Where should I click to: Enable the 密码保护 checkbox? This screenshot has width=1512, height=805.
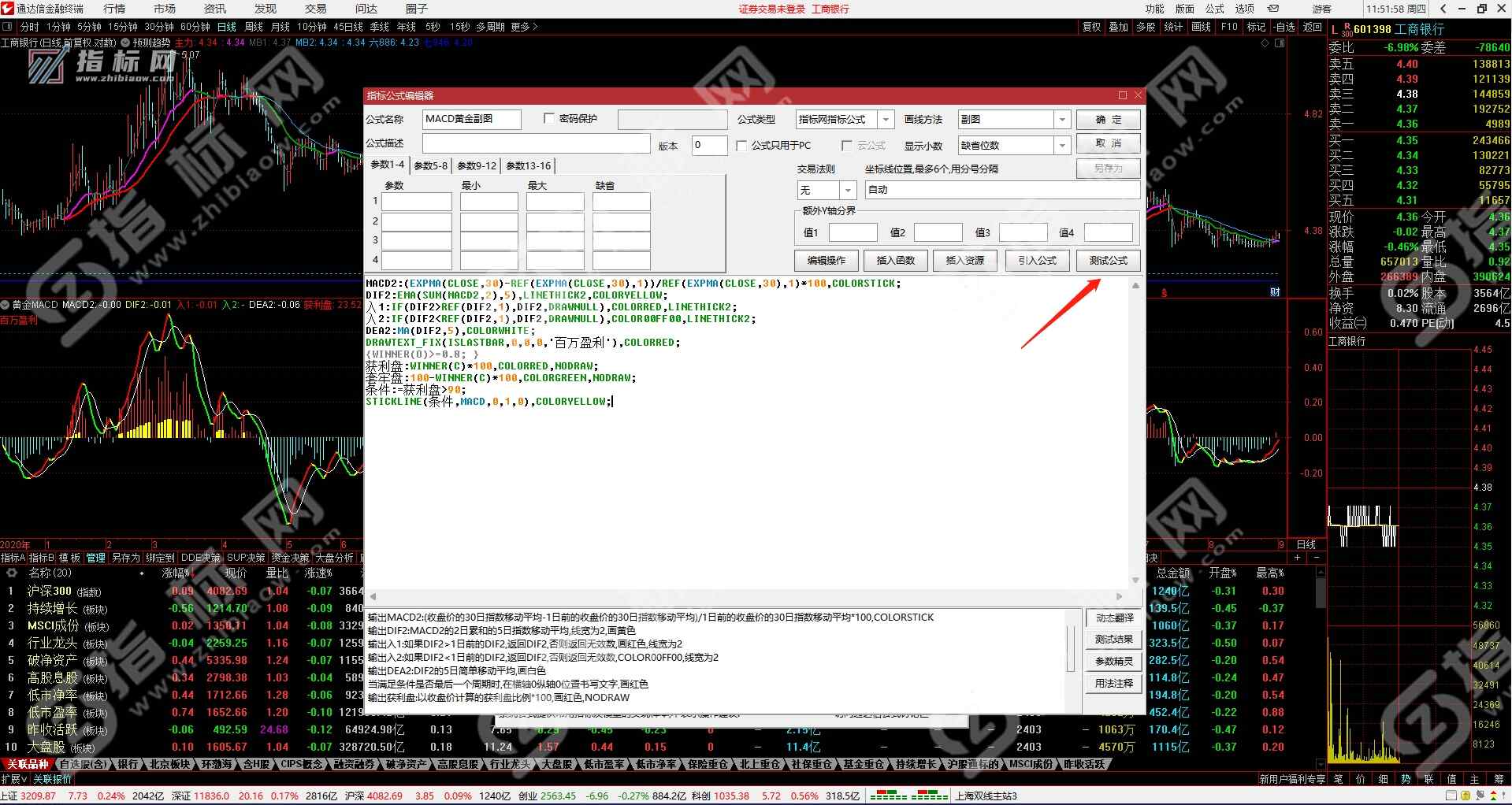549,119
